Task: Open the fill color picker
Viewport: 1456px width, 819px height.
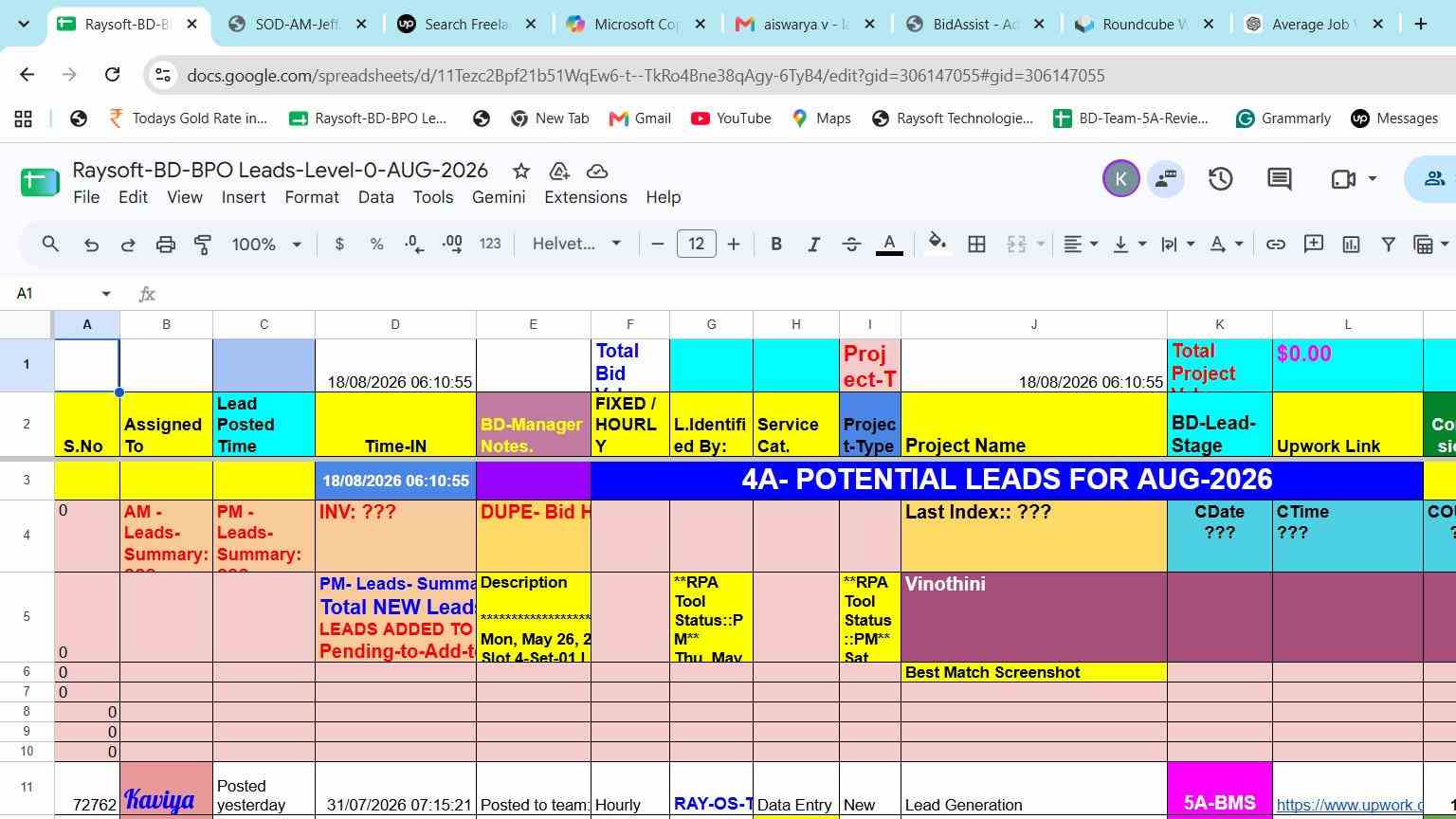Action: tap(937, 245)
